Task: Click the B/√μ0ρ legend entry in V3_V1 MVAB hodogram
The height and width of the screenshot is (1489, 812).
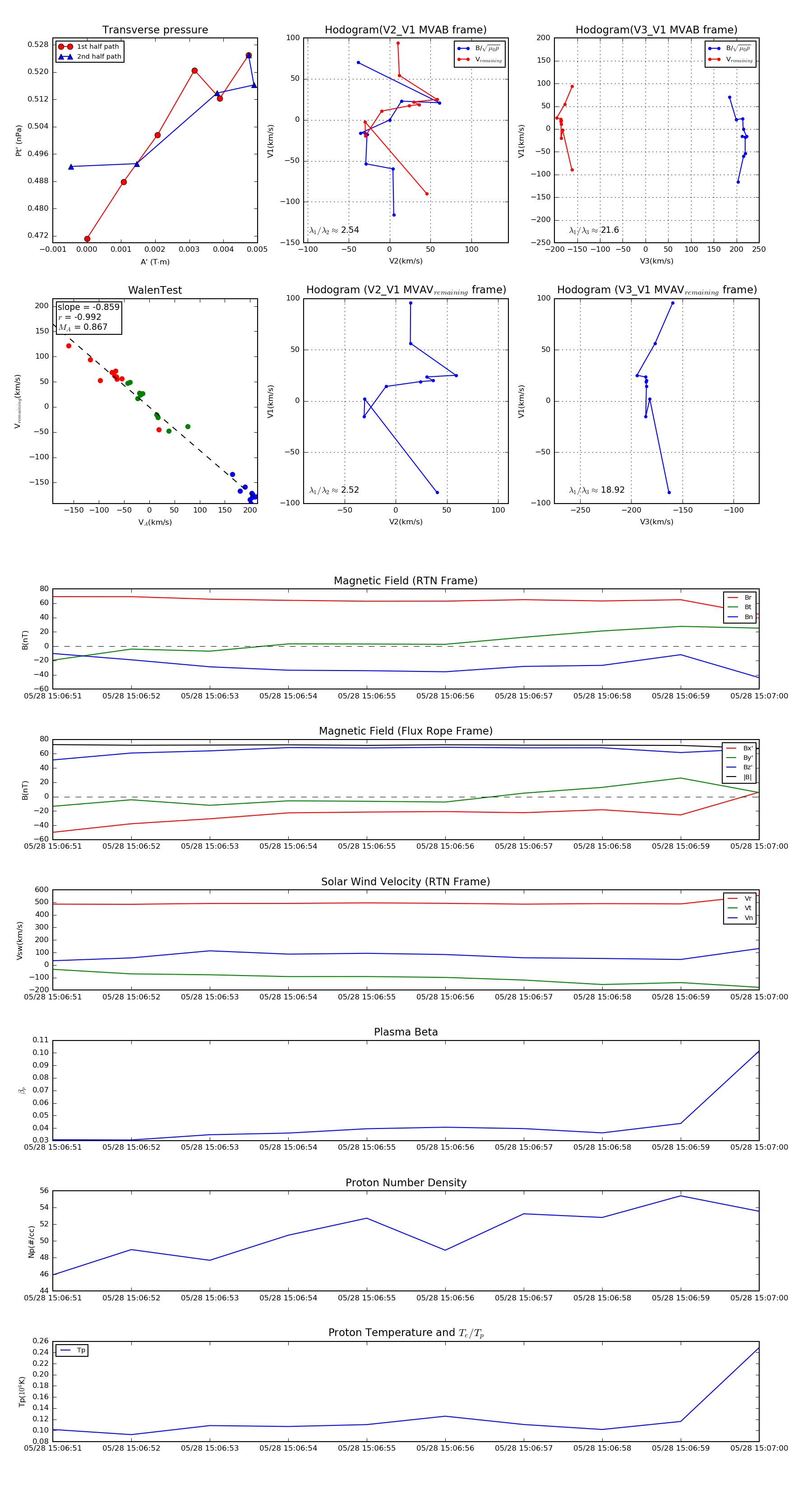Action: [x=730, y=49]
